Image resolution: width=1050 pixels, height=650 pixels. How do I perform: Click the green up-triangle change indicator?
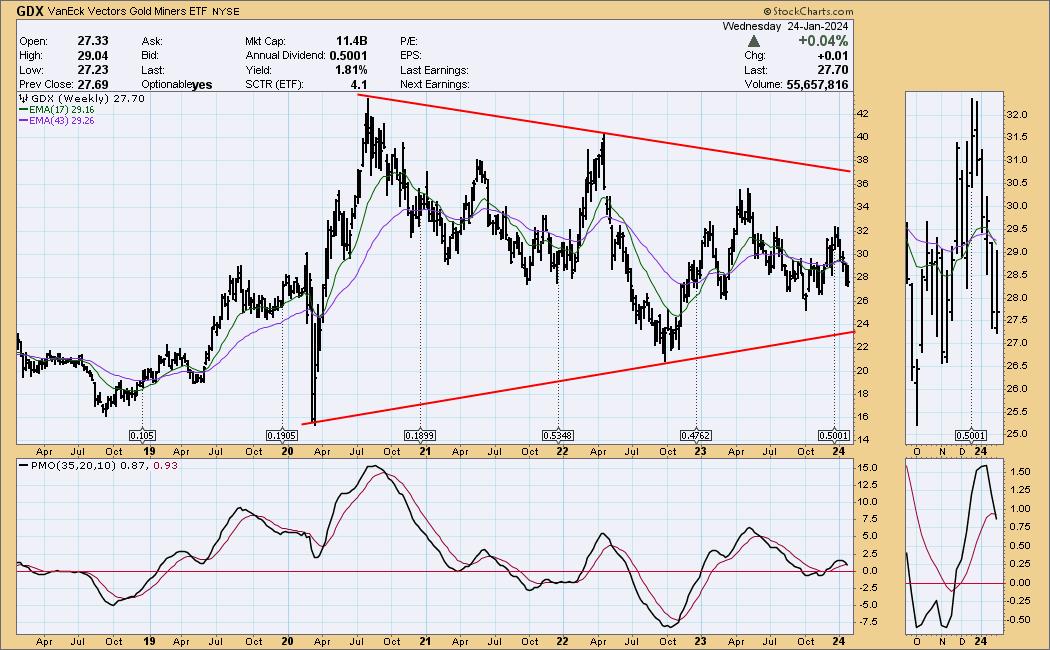(x=753, y=41)
